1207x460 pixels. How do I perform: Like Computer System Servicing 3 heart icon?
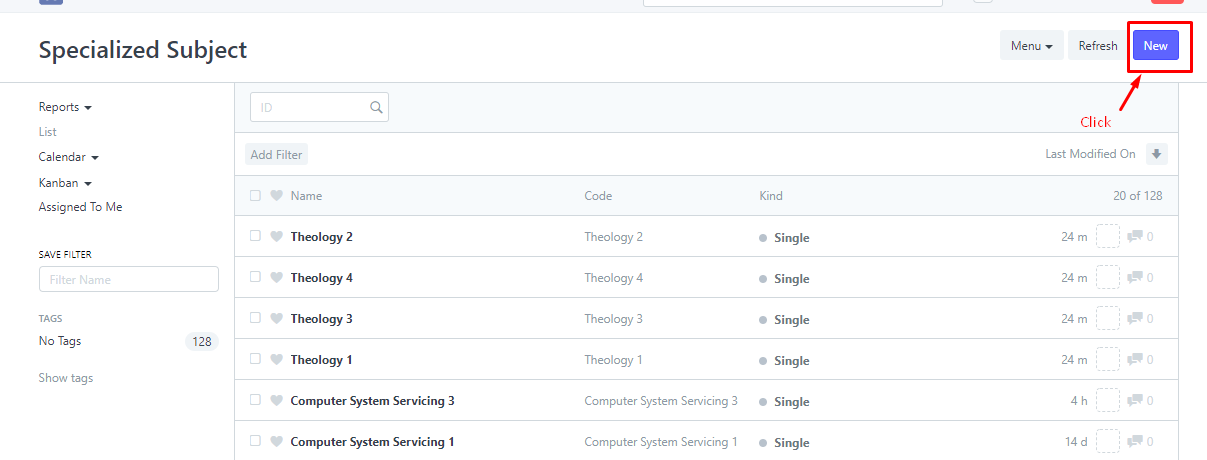pyautogui.click(x=277, y=401)
